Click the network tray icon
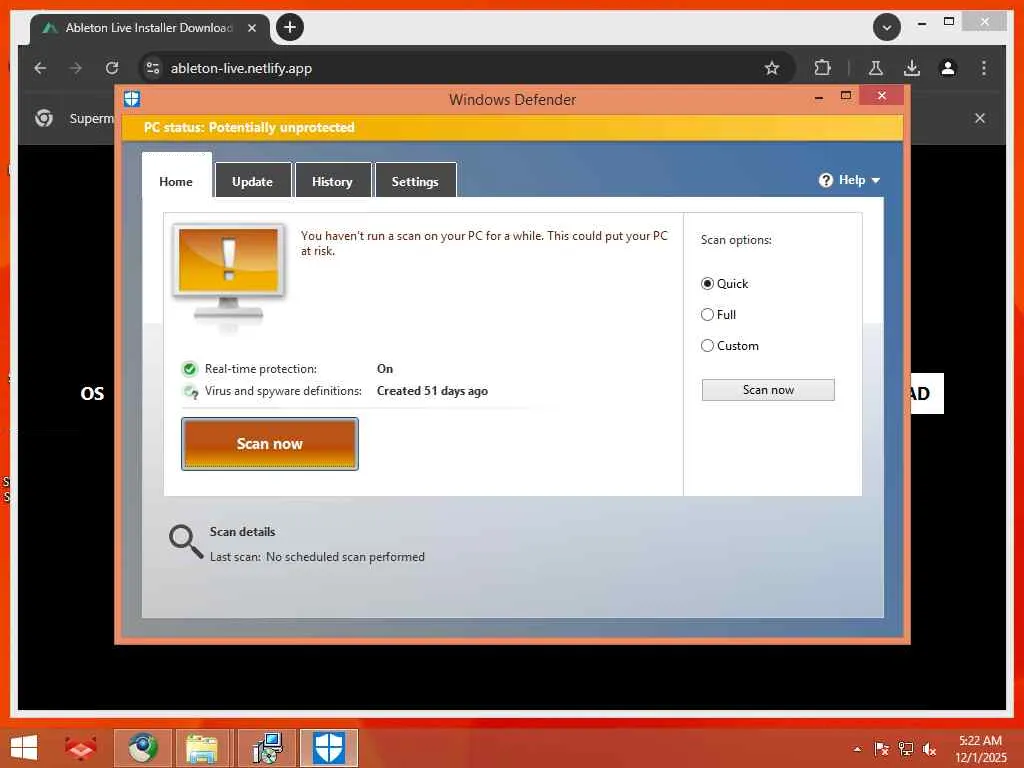1024x768 pixels. click(x=906, y=749)
